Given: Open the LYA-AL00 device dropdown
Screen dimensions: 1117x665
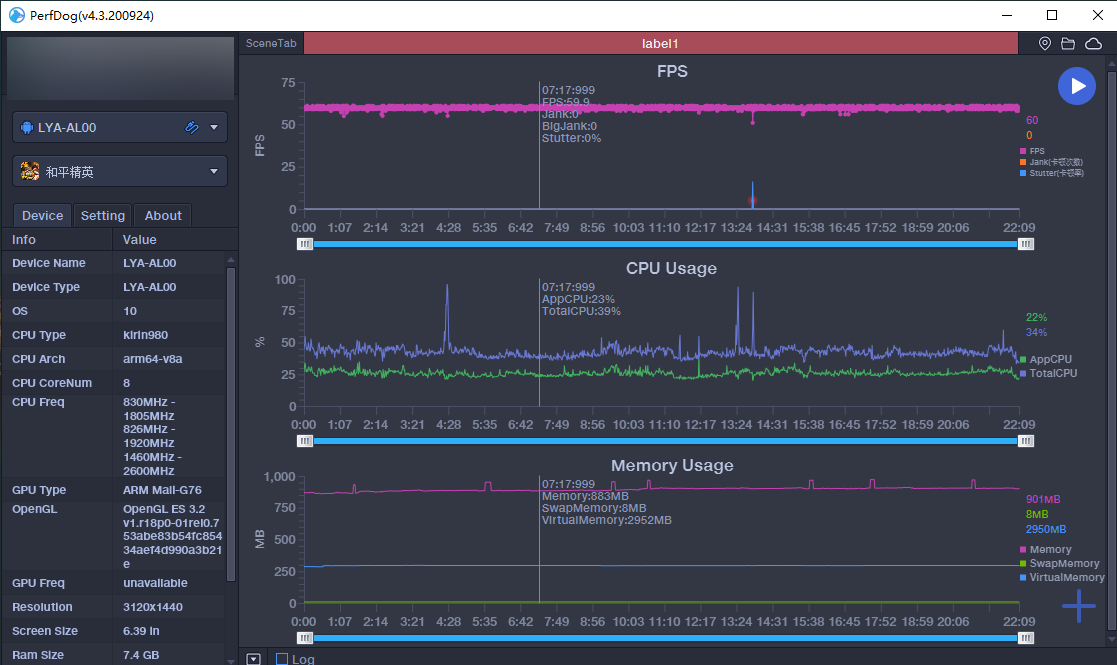Looking at the screenshot, I should pyautogui.click(x=214, y=128).
